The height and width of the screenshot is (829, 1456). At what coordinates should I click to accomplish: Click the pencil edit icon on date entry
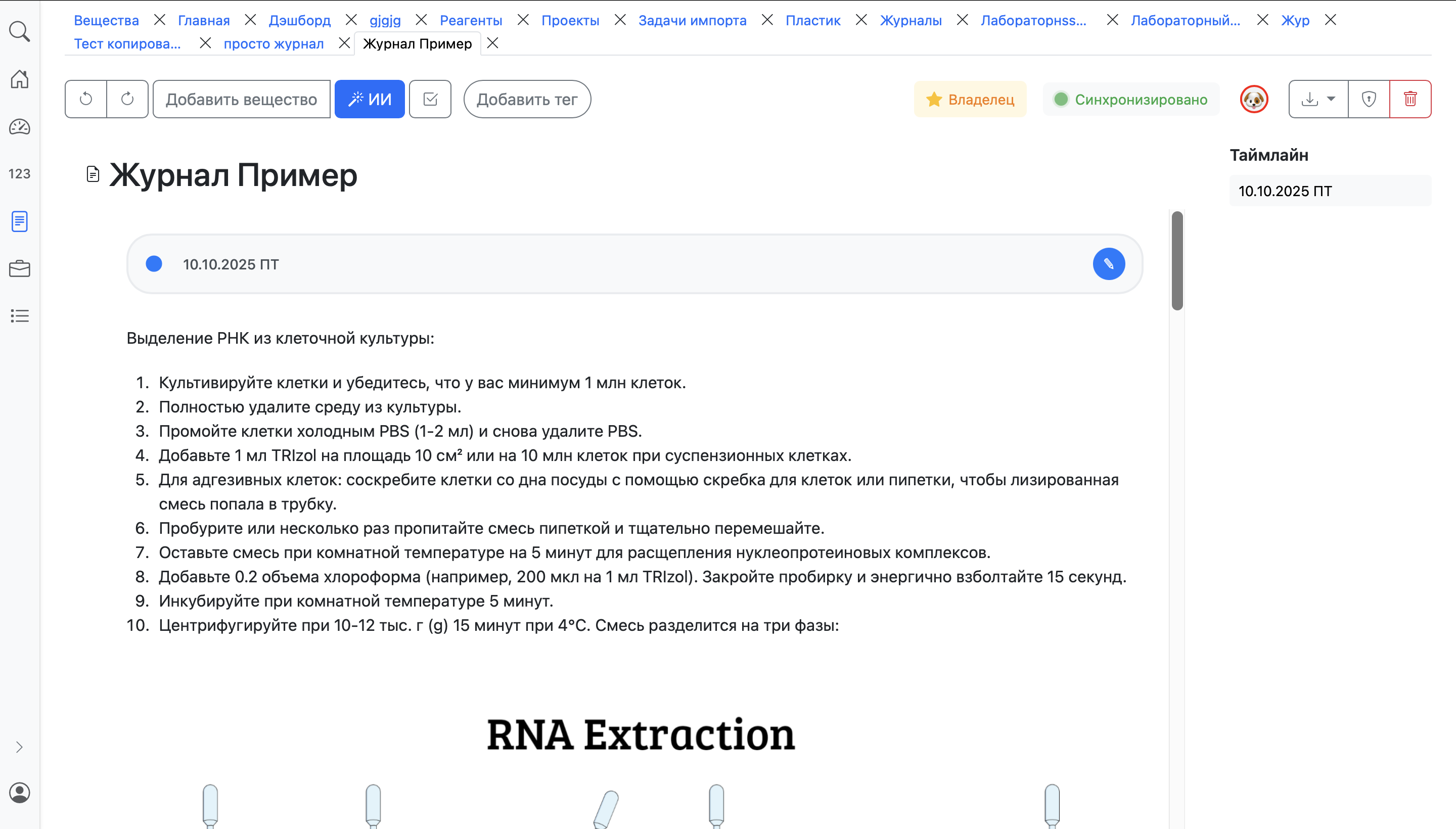[x=1109, y=264]
